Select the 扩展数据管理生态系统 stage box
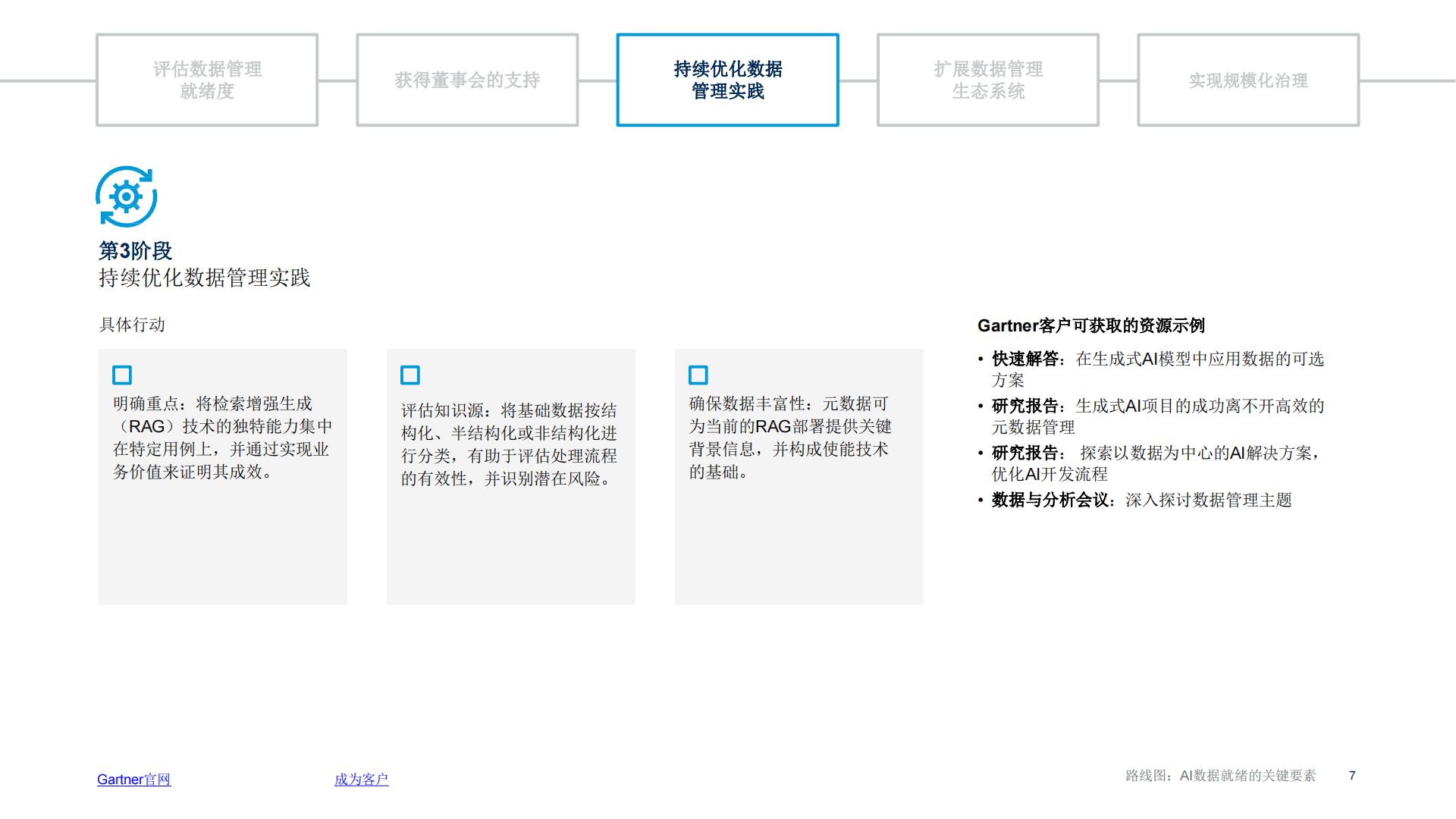 click(988, 80)
